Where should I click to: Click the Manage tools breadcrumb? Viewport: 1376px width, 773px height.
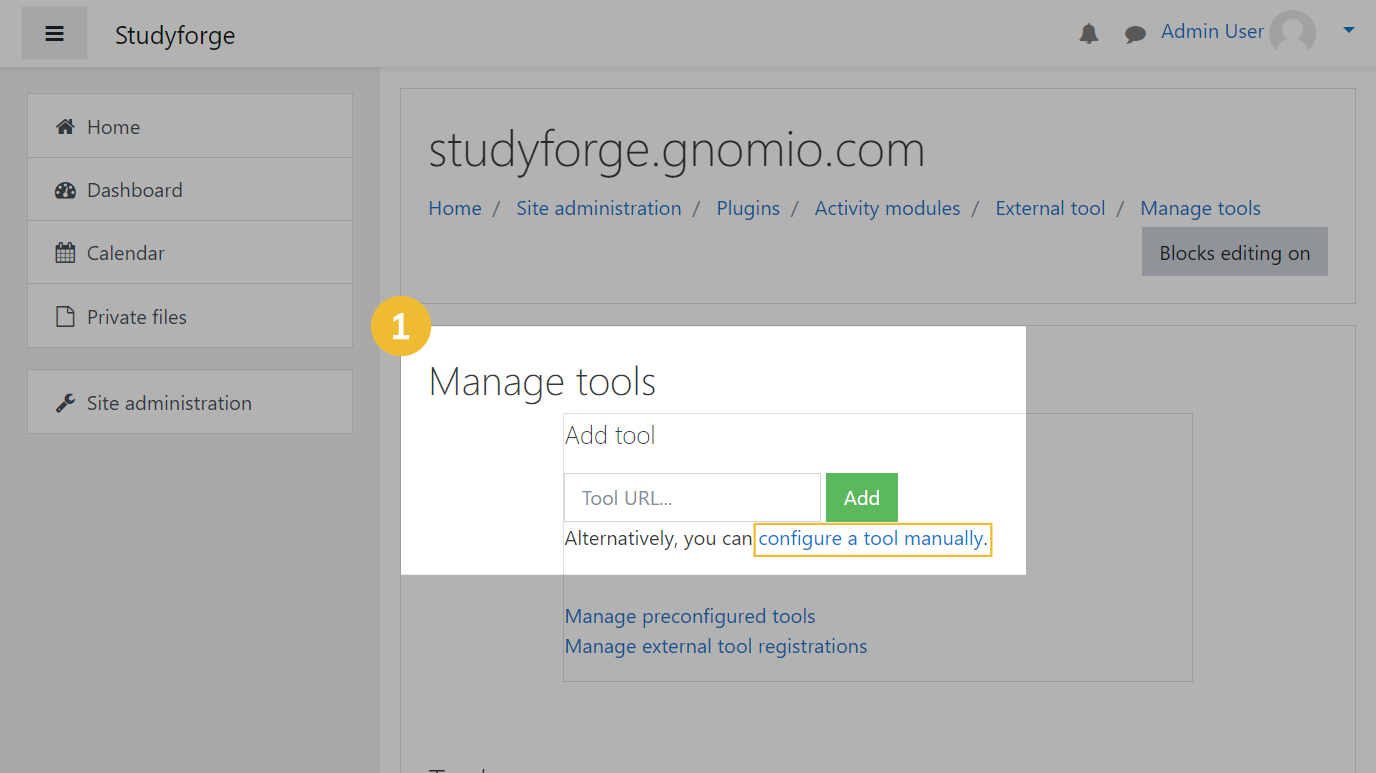[1200, 208]
